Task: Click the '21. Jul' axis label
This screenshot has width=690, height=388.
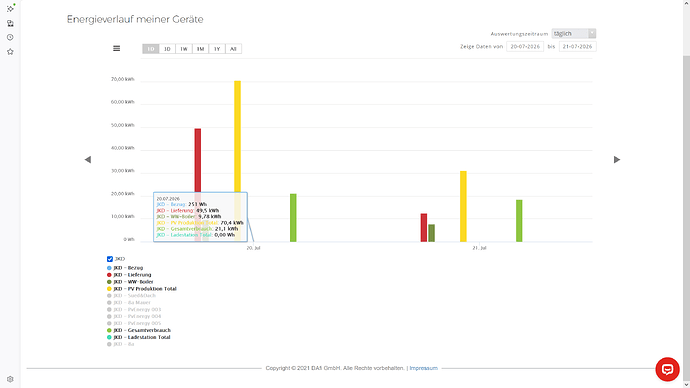Action: pyautogui.click(x=479, y=248)
